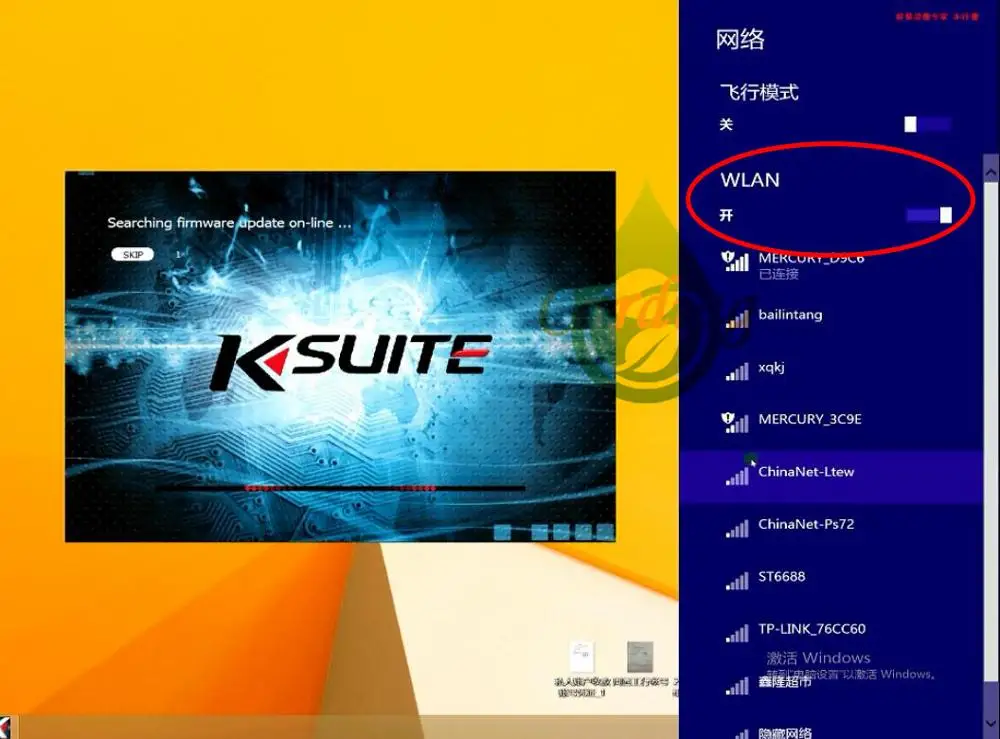This screenshot has height=739, width=1000.
Task: Click the 'Searching firmware update on-line' message
Action: [229, 223]
